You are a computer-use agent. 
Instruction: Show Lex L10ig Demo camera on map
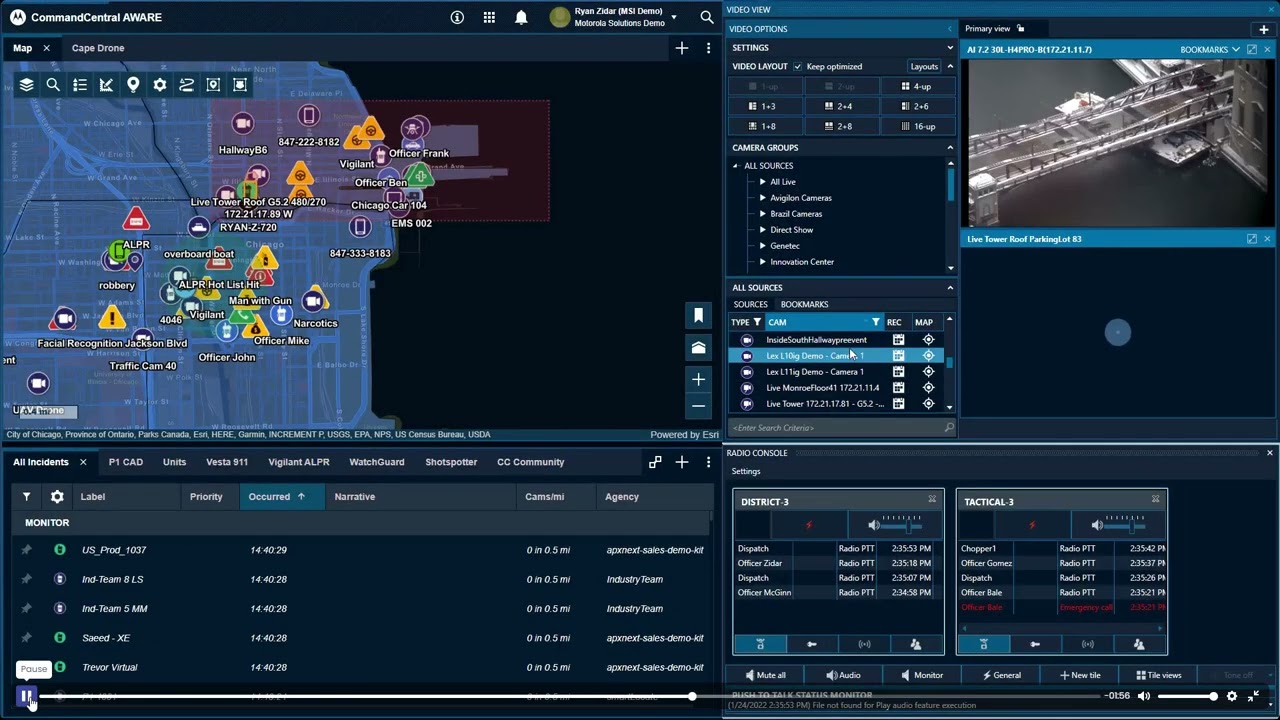pyautogui.click(x=928, y=356)
